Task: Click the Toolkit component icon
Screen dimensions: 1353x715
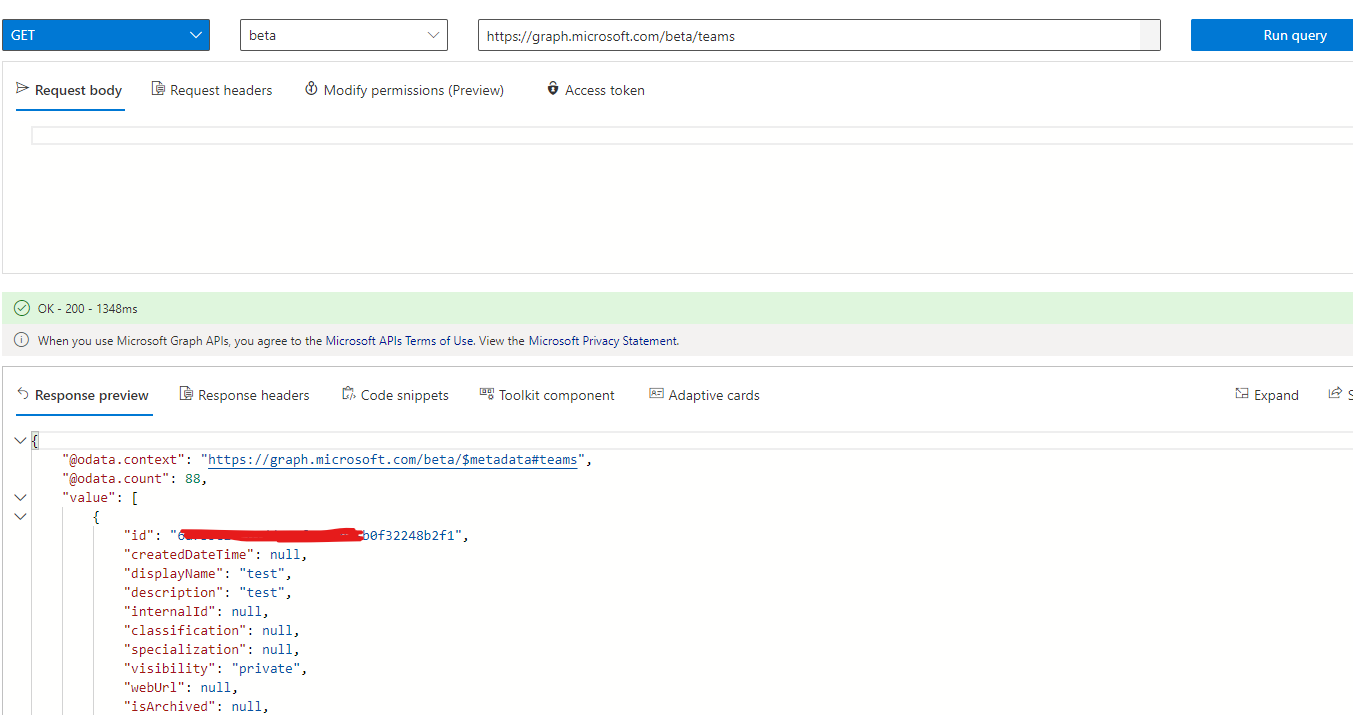Action: coord(487,394)
